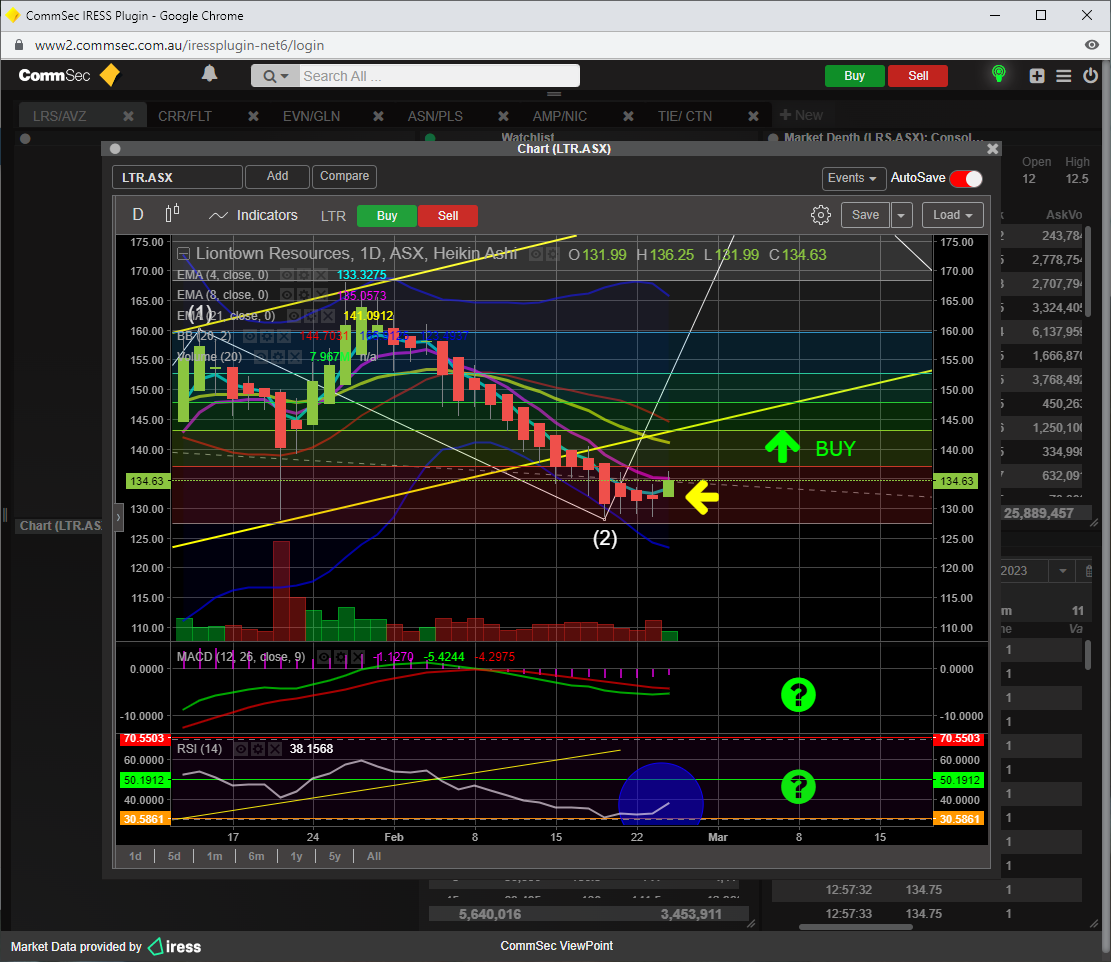Viewport: 1111px width, 962px height.
Task: Open the search scope dropdown arrow beside the magnifier
Action: [285, 76]
